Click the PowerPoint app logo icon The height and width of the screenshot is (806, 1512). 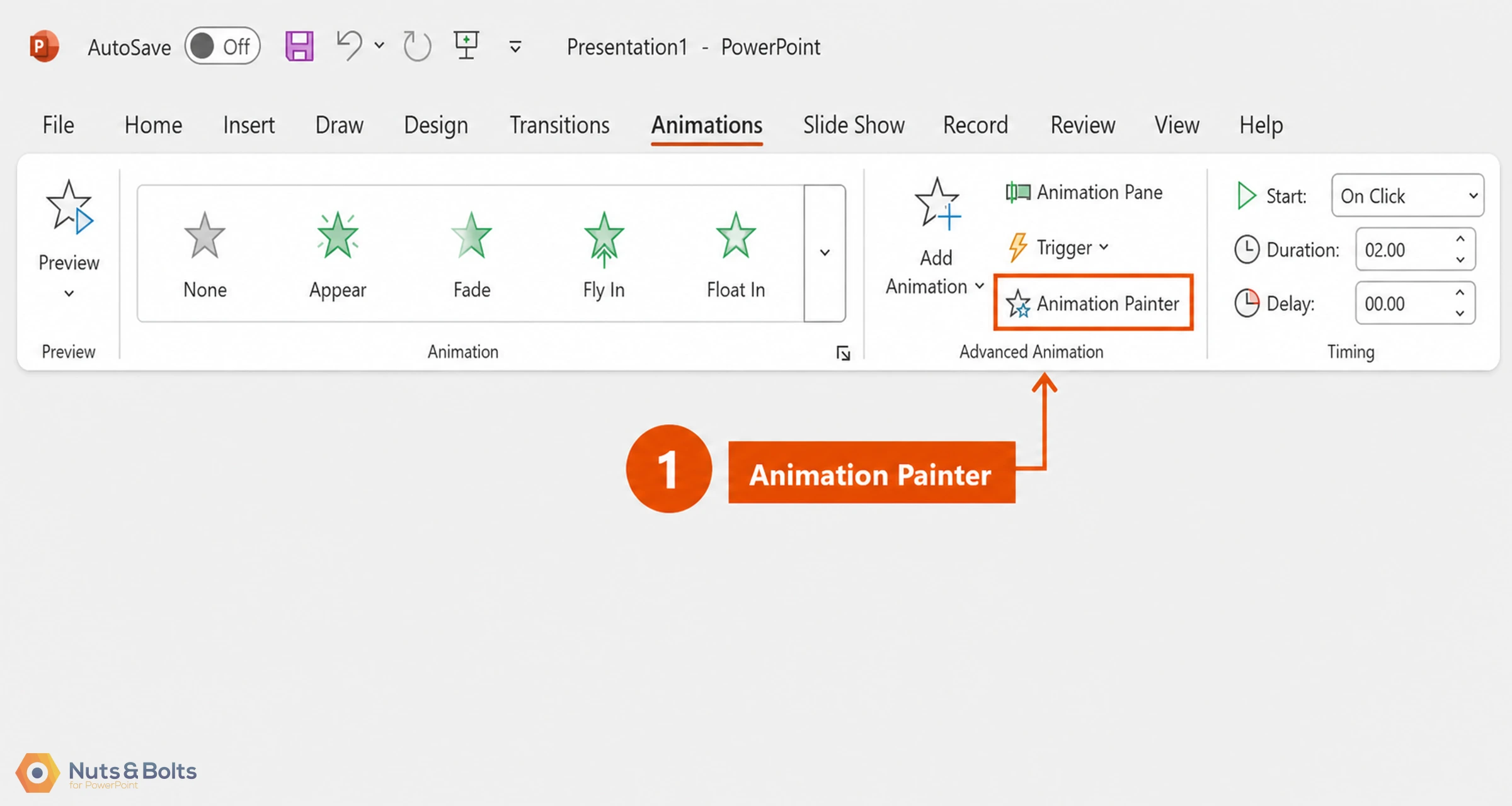pos(44,46)
